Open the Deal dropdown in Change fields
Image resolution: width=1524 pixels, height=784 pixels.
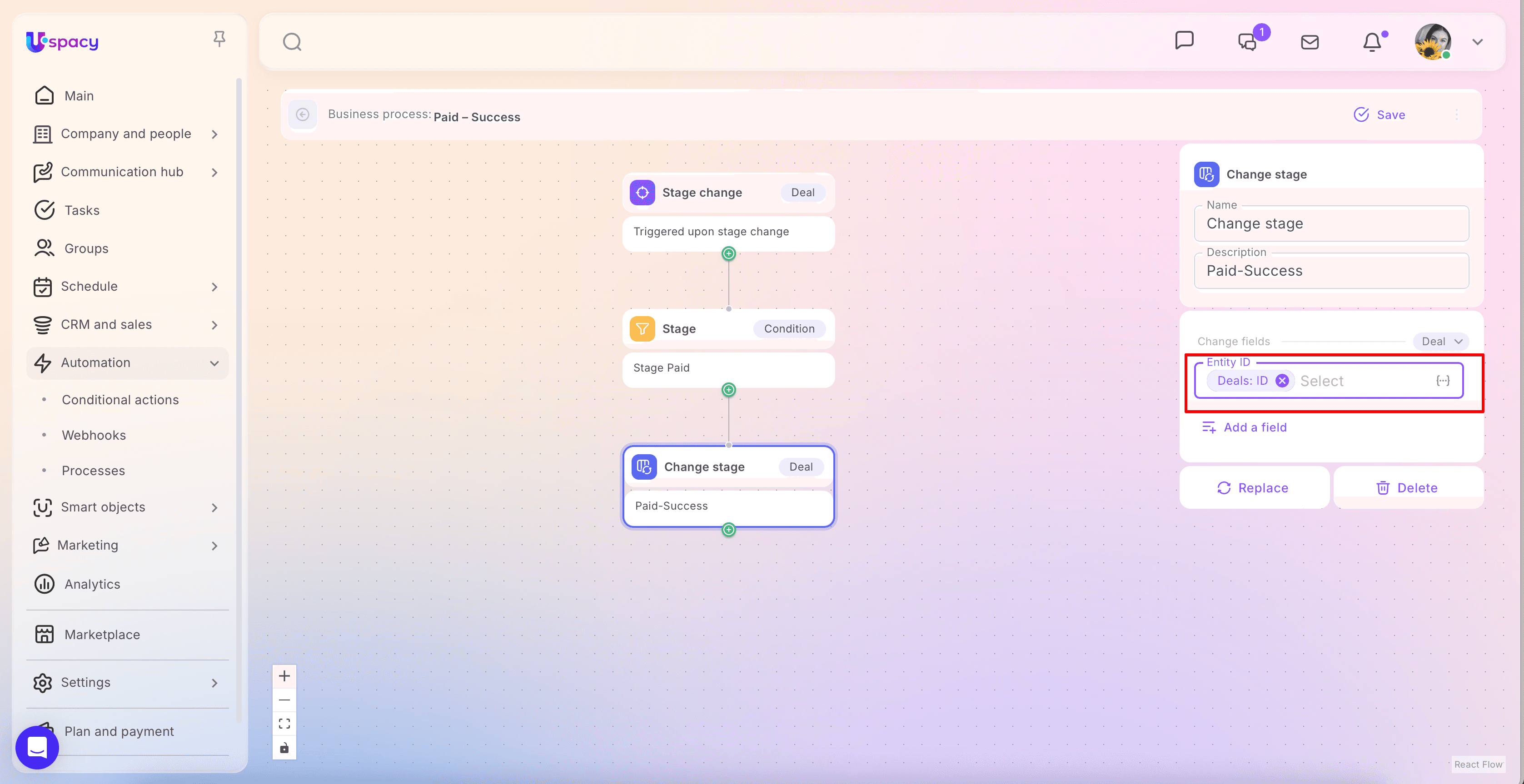click(1441, 341)
